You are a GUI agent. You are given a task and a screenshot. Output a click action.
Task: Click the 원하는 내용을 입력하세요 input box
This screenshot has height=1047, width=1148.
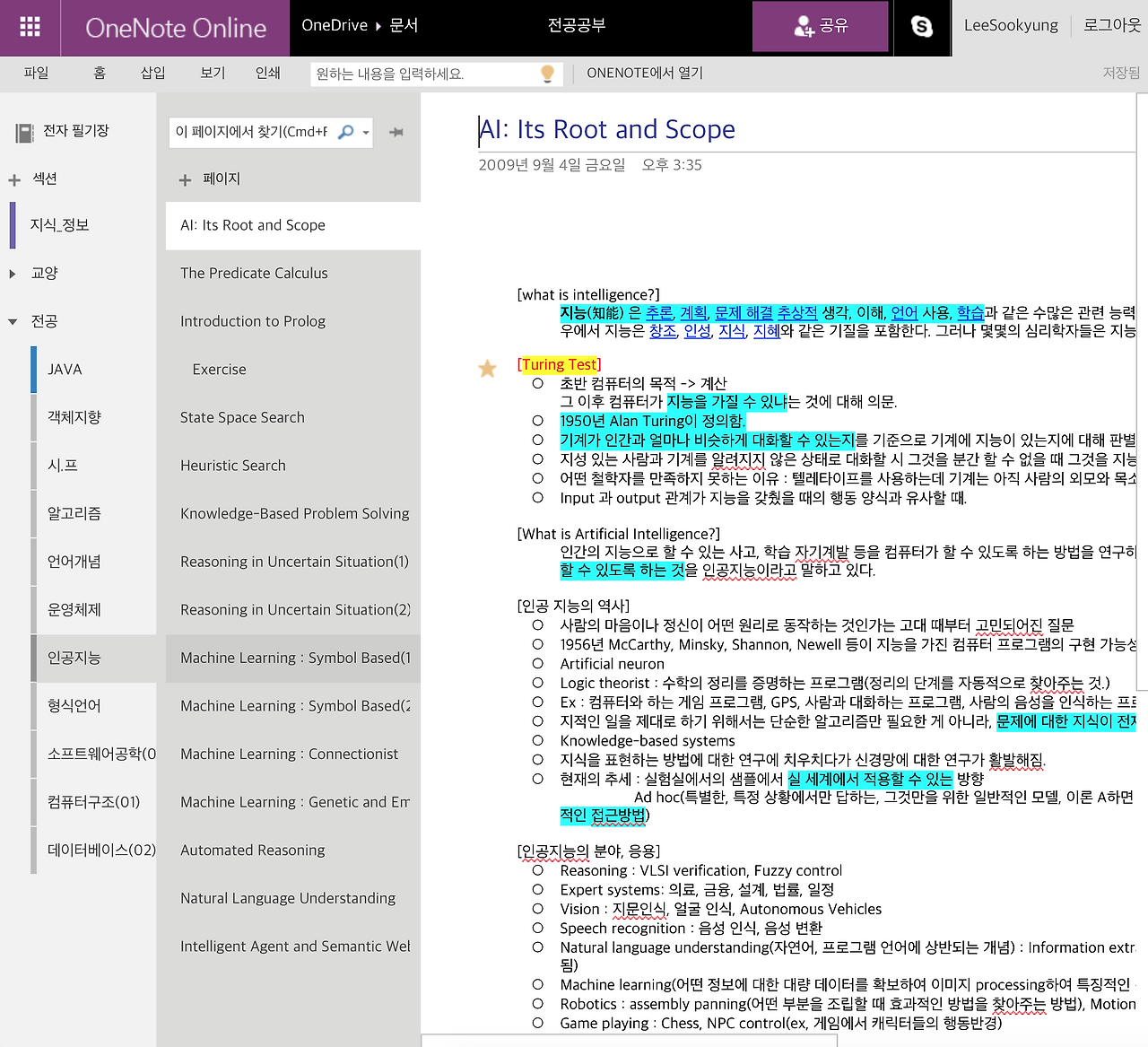tap(422, 74)
